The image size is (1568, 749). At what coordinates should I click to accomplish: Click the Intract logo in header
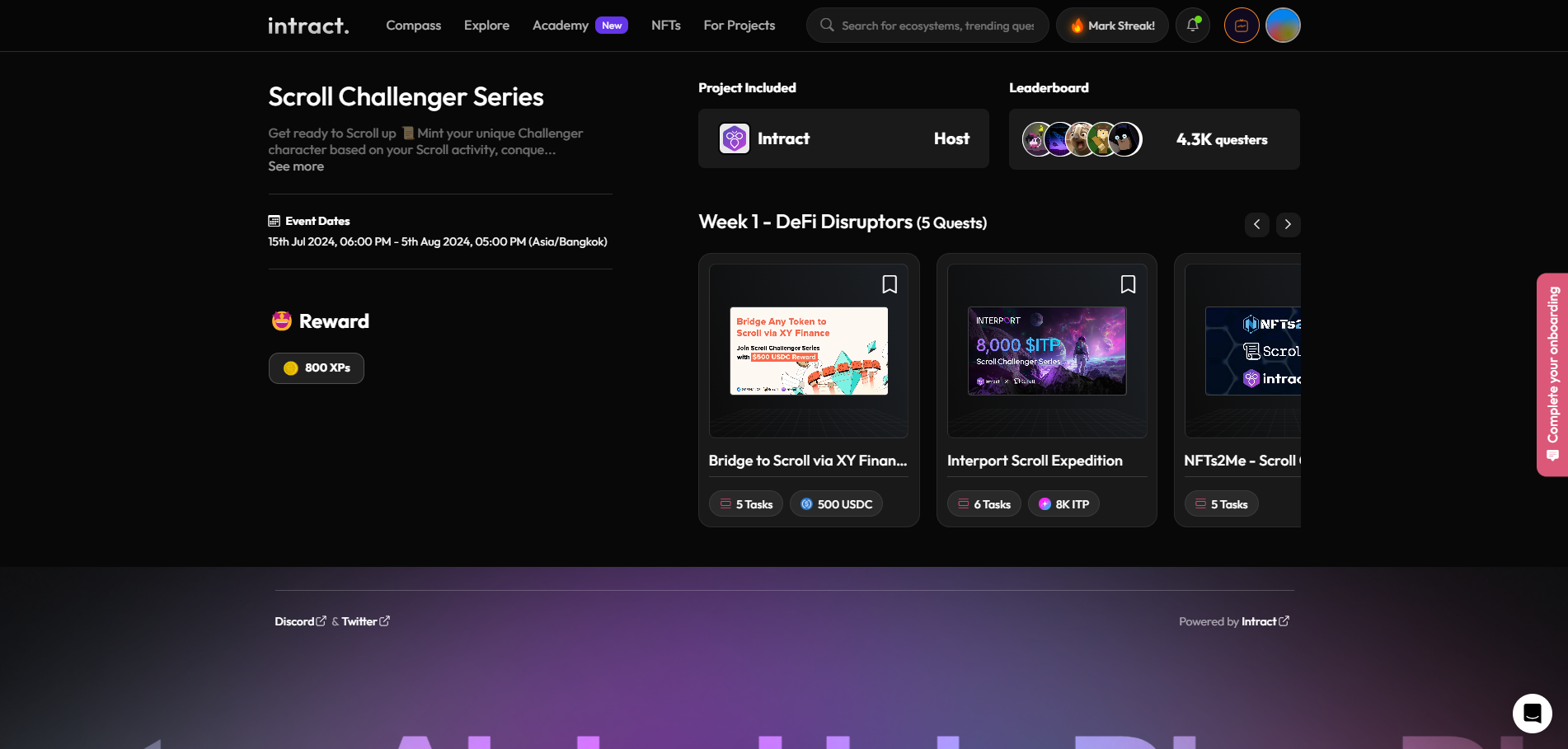tap(308, 26)
